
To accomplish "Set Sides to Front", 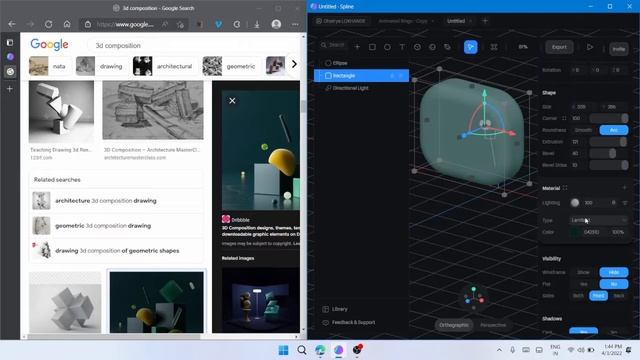I will click(598, 296).
